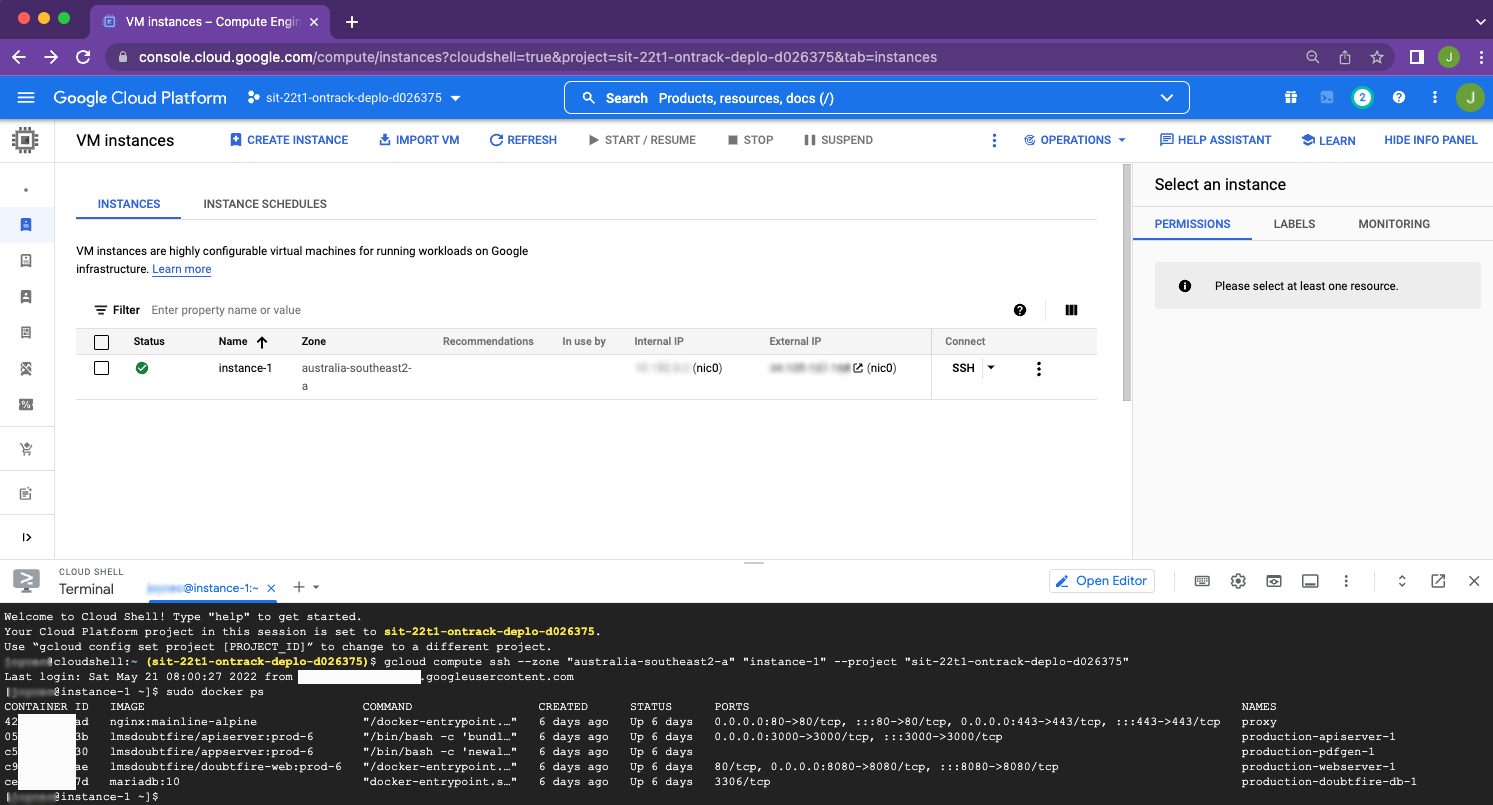Open the Learn more link about VM instances
Image resolution: width=1493 pixels, height=805 pixels.
pos(181,269)
